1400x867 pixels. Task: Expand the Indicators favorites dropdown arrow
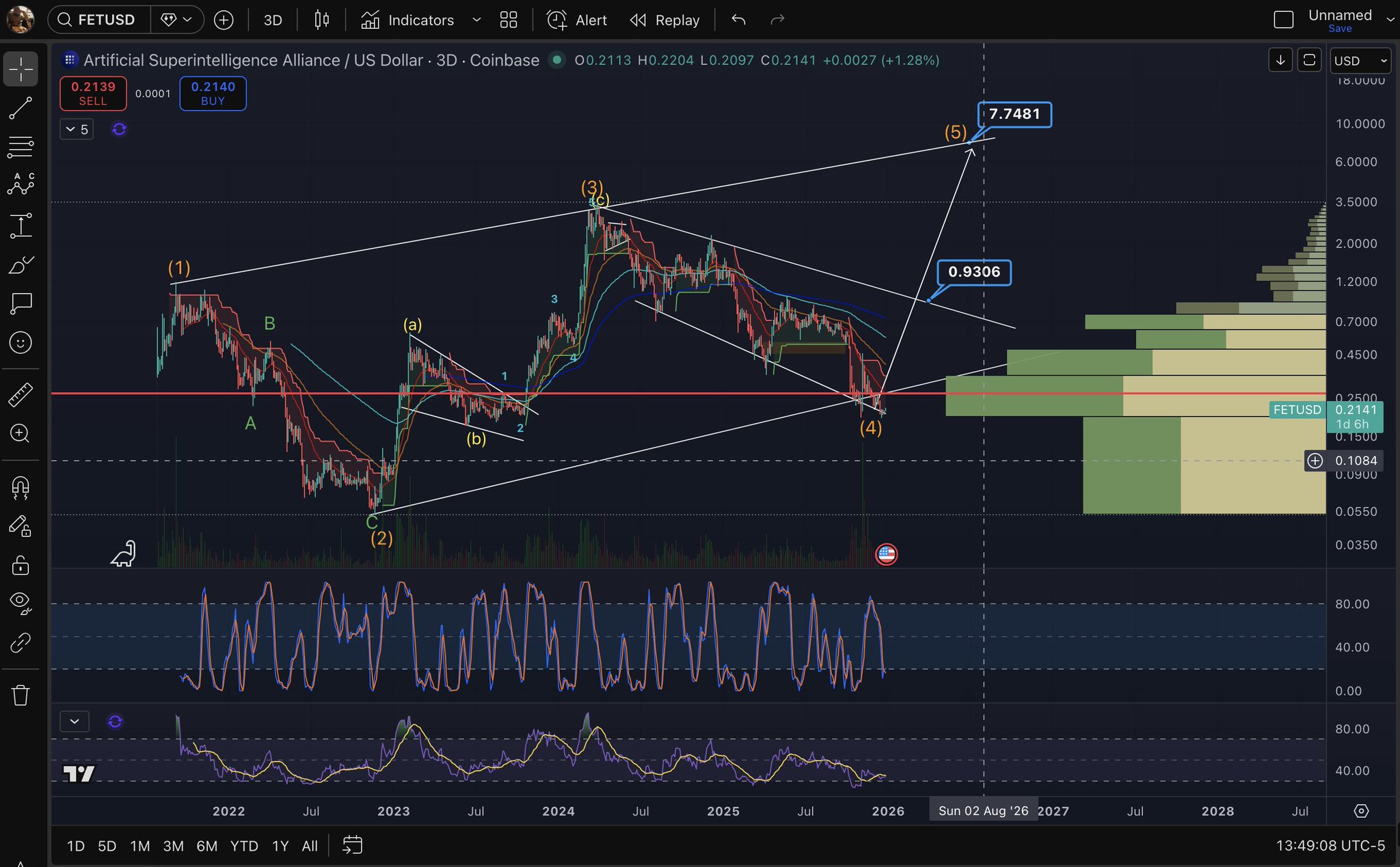(476, 20)
